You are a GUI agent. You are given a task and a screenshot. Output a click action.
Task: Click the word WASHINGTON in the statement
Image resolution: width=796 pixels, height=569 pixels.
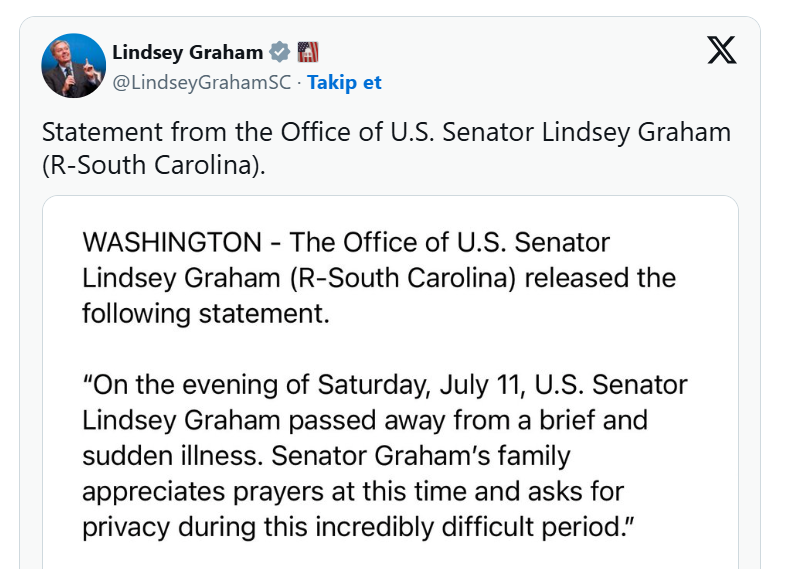click(x=172, y=242)
